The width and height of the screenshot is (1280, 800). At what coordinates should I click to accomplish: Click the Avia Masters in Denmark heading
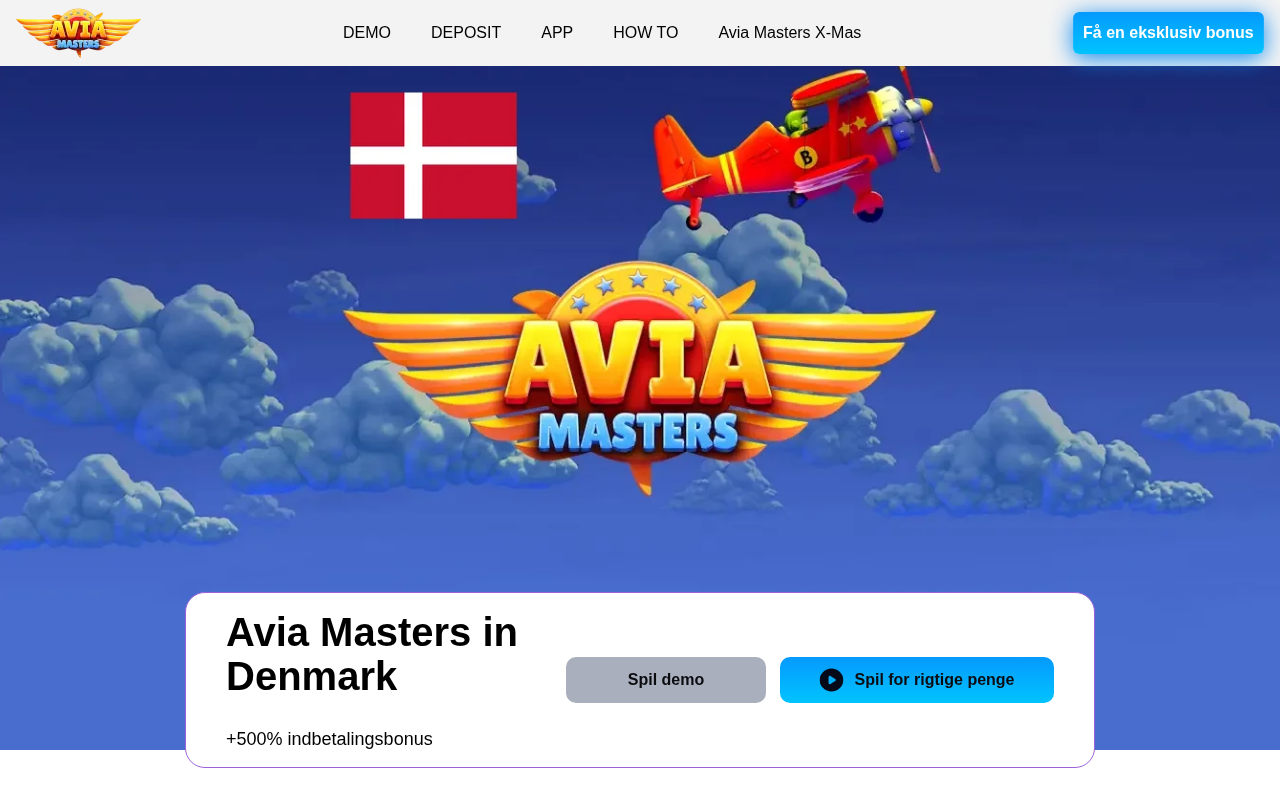click(x=372, y=654)
